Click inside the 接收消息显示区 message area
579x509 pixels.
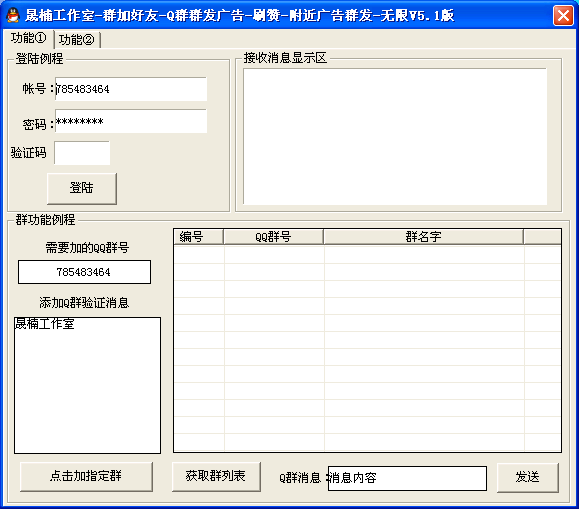click(395, 136)
